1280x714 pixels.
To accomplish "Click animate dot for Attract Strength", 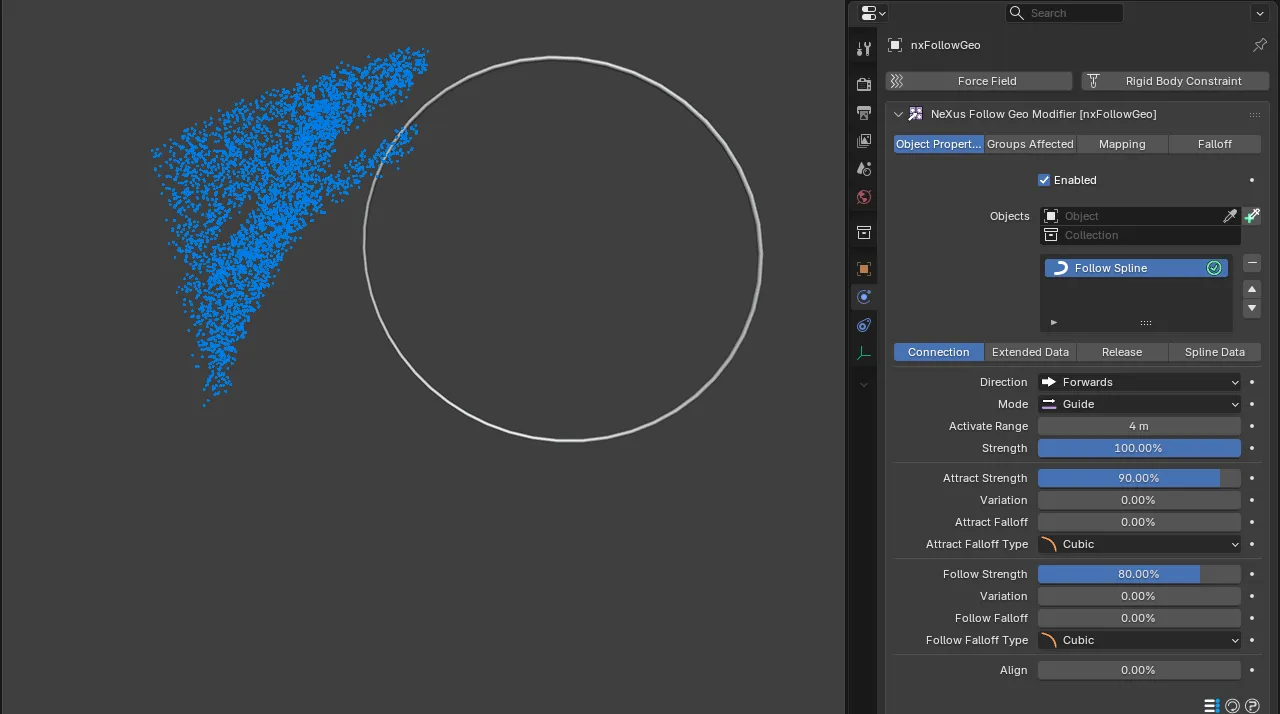I will pyautogui.click(x=1252, y=478).
